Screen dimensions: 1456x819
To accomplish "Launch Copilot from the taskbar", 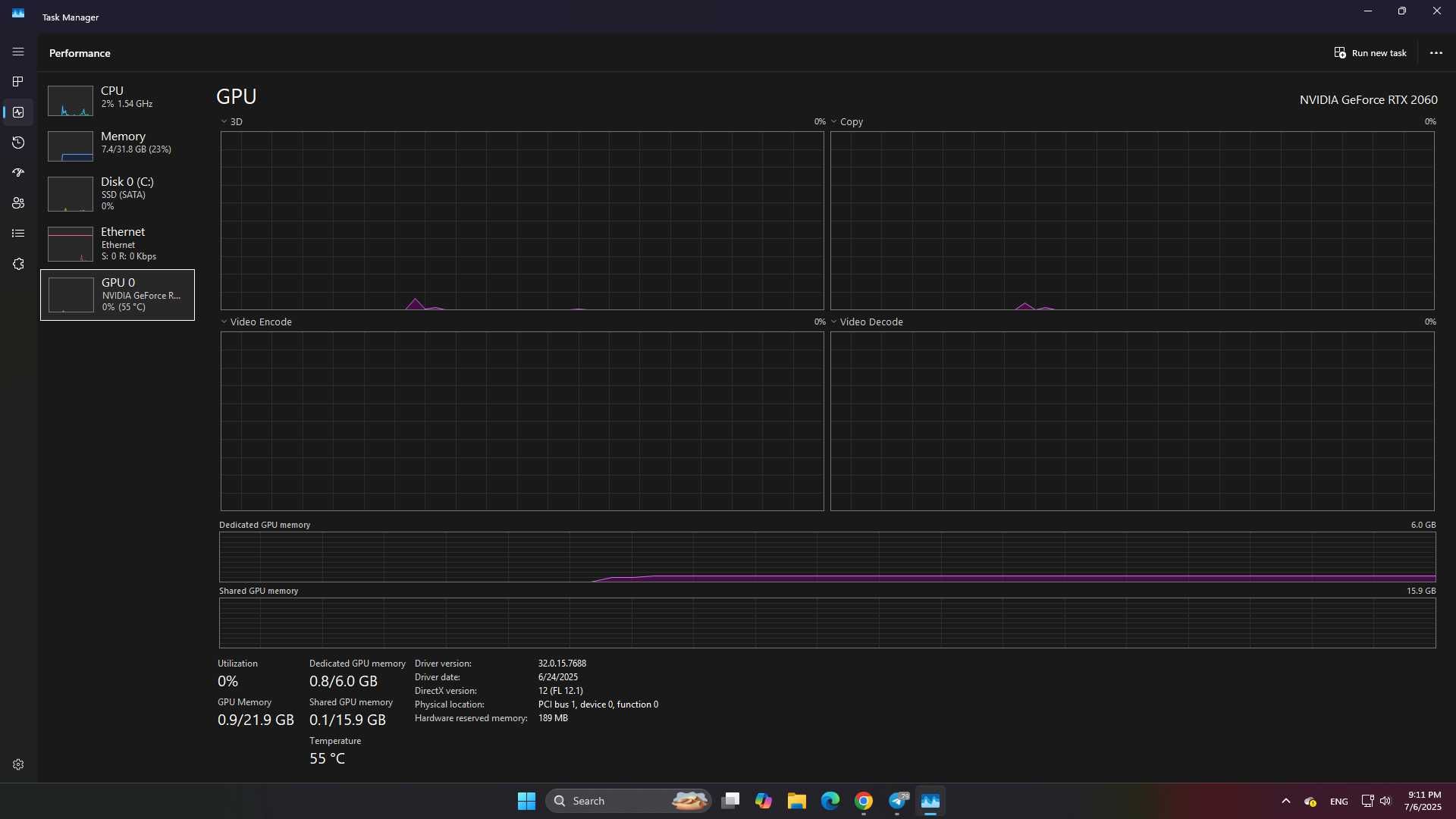I will coord(764,801).
